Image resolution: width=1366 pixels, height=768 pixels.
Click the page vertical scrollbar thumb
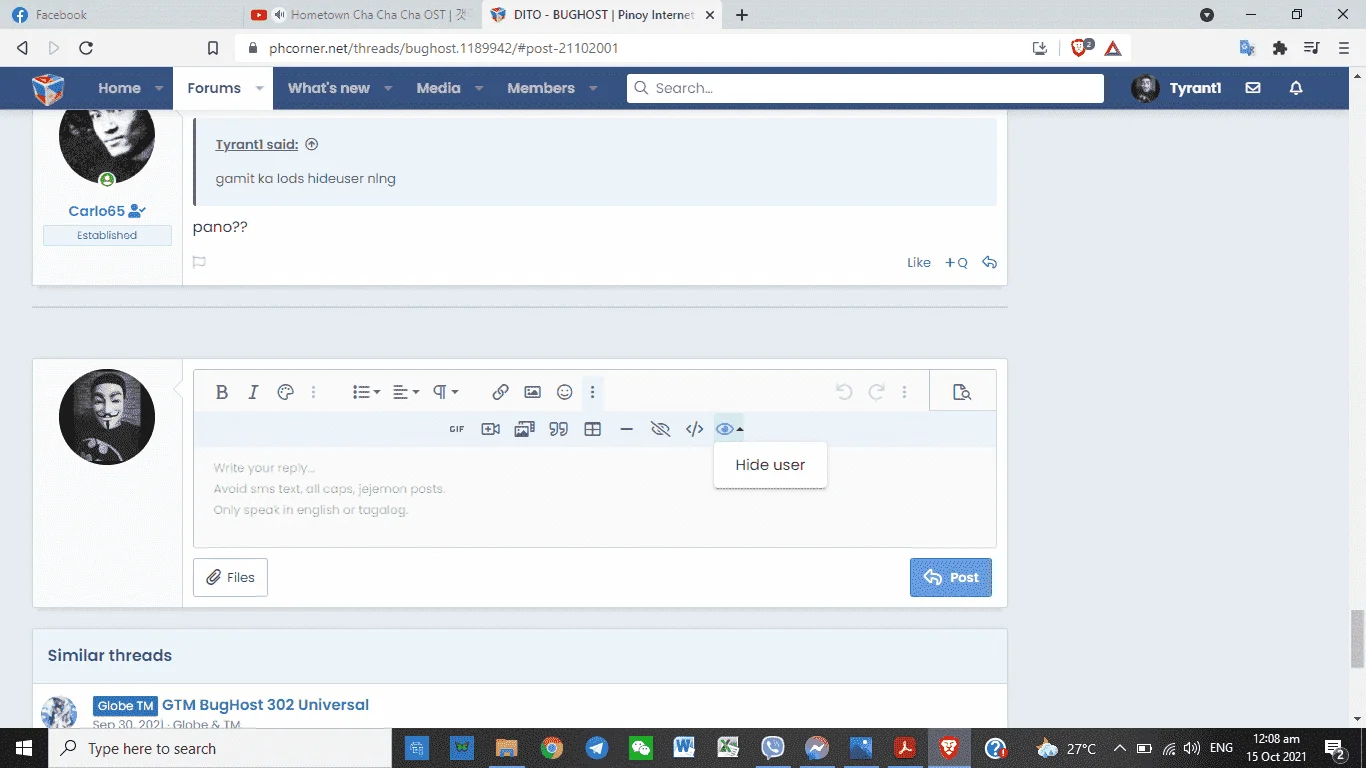(1358, 639)
